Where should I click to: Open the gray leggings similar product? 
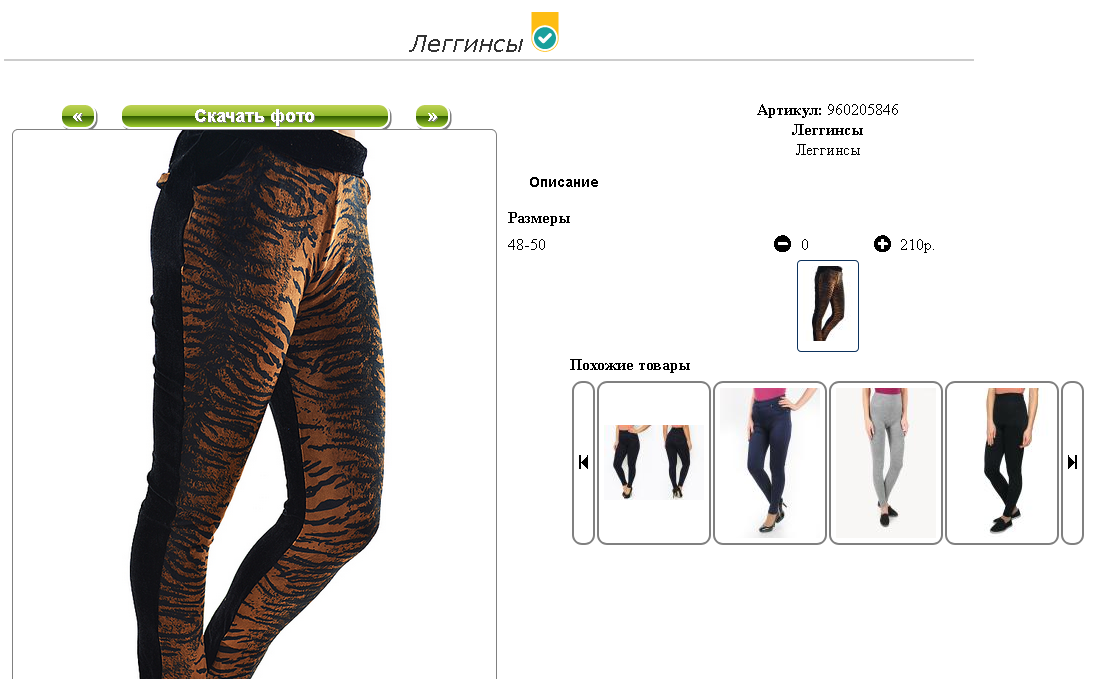[886, 462]
